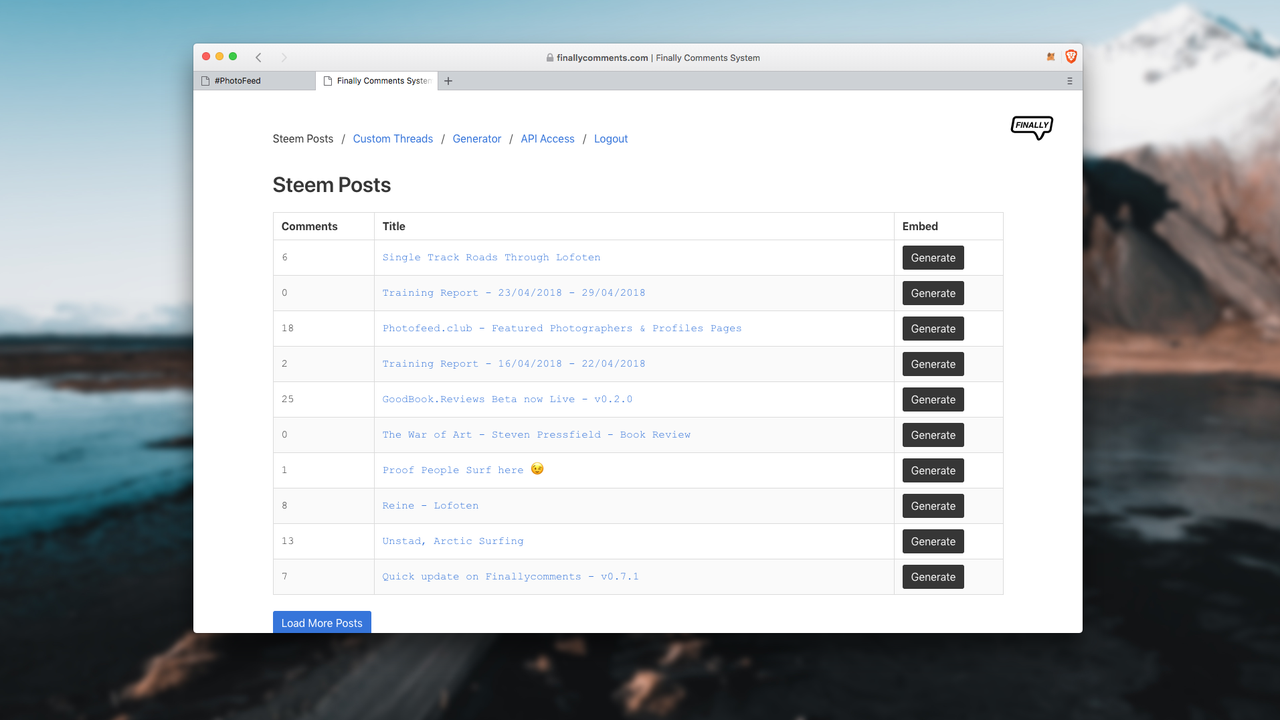Open GoodBook.Reviews Beta now Live post
Viewport: 1280px width, 720px height.
(x=507, y=399)
